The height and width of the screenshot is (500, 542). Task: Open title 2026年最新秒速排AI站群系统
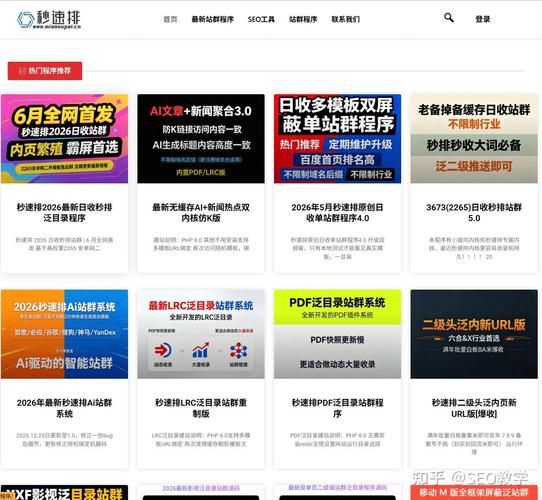[64, 408]
